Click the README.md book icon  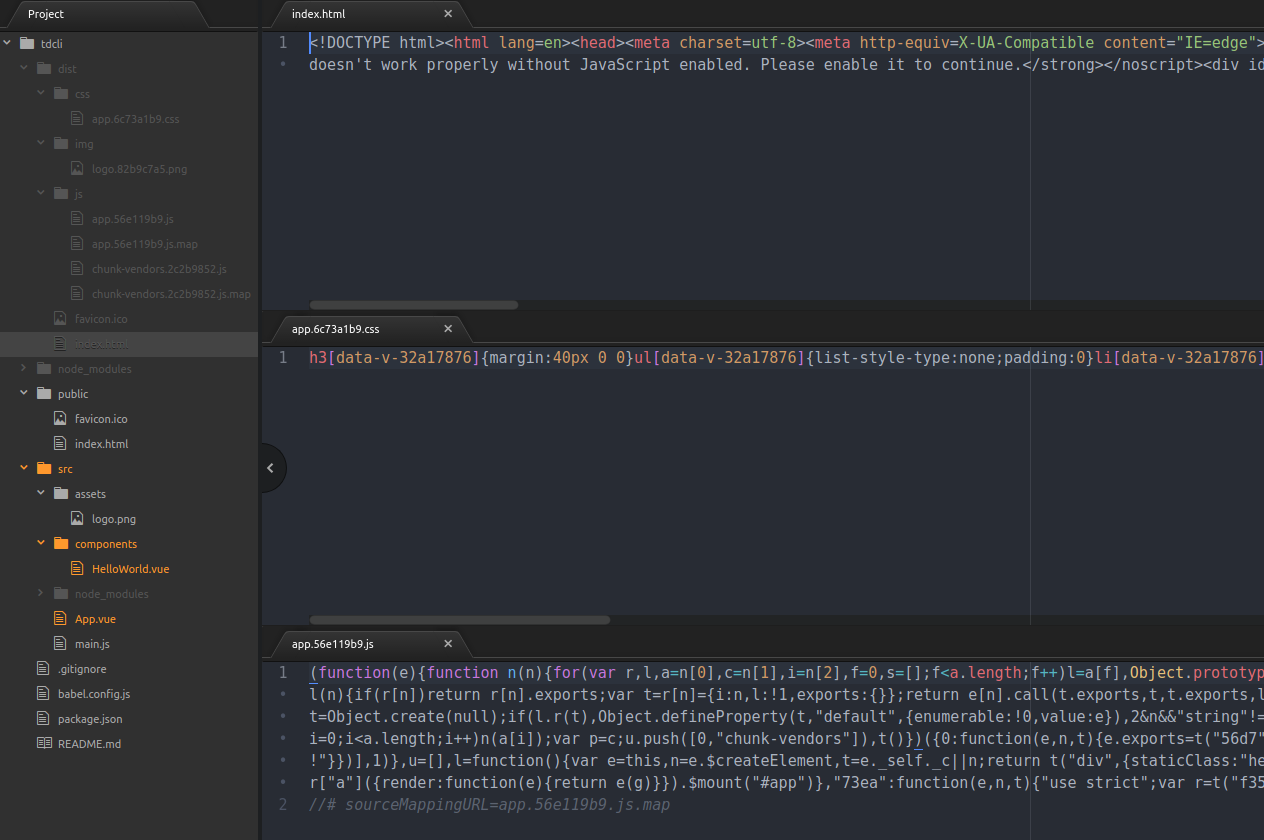tap(43, 744)
